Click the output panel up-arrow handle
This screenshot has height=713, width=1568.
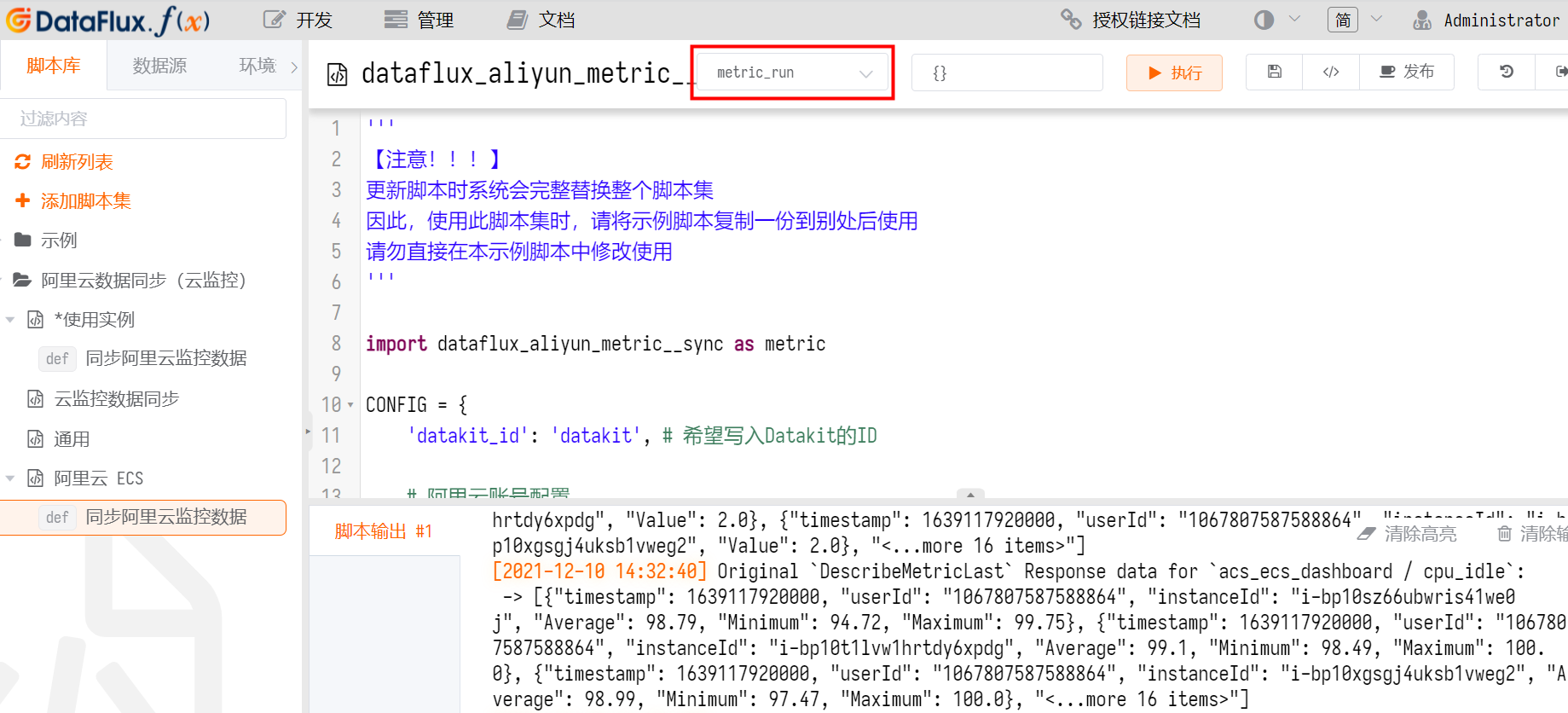[x=970, y=494]
